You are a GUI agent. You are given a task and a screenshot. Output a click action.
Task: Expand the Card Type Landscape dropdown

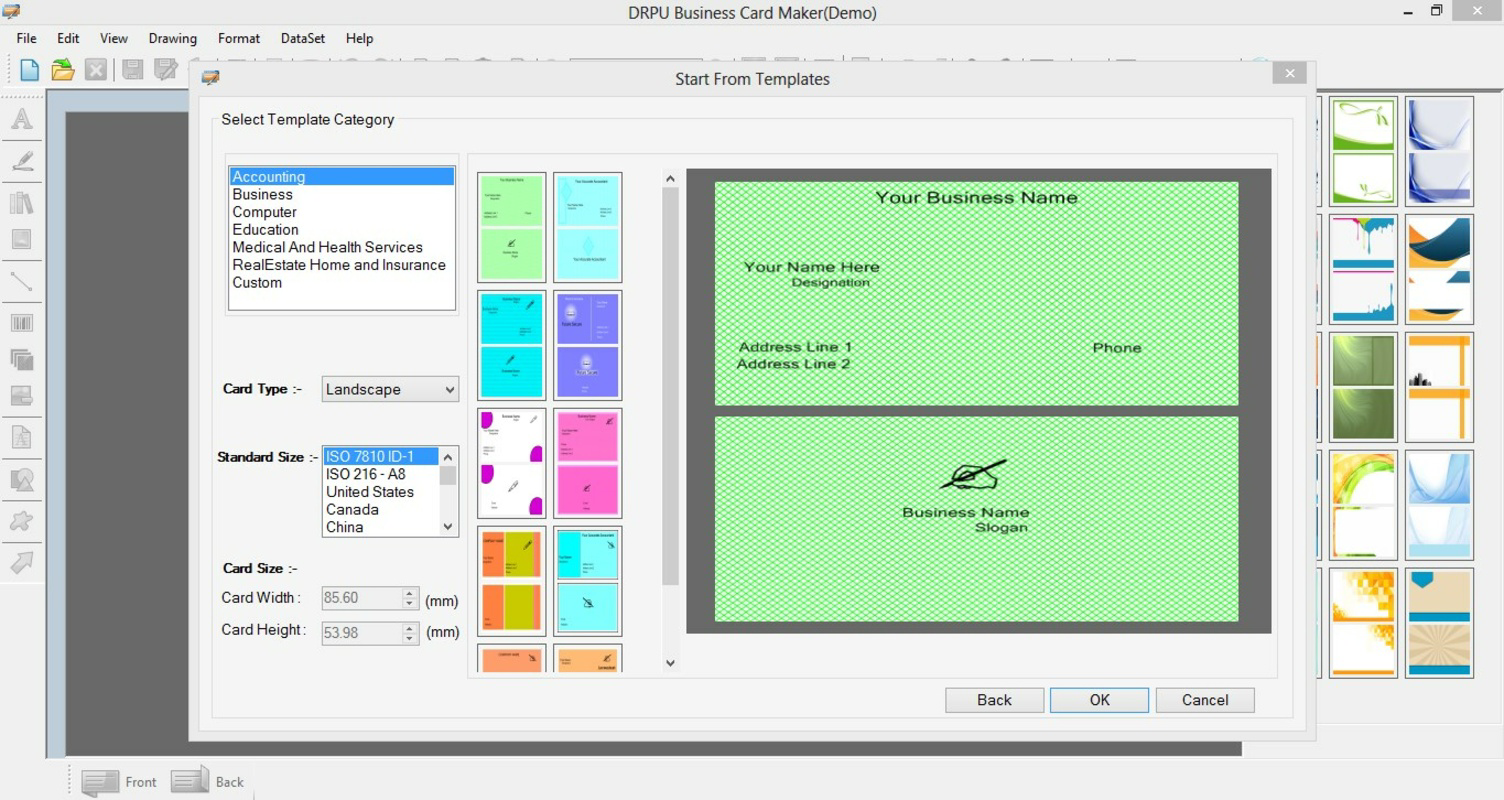(449, 389)
